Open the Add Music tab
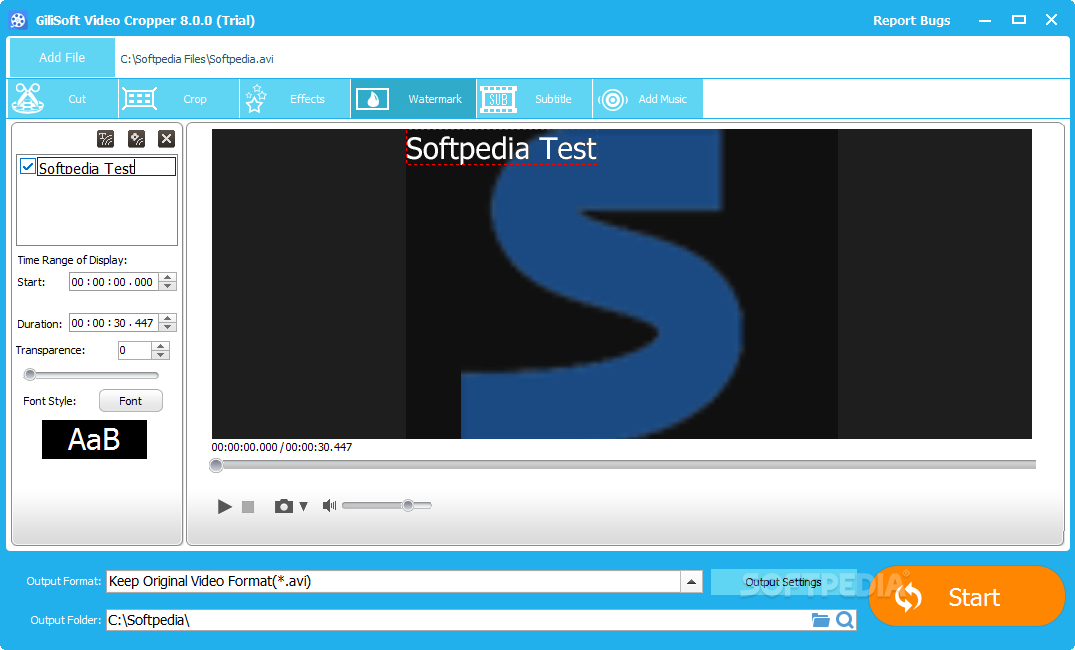This screenshot has width=1075, height=650. click(648, 99)
